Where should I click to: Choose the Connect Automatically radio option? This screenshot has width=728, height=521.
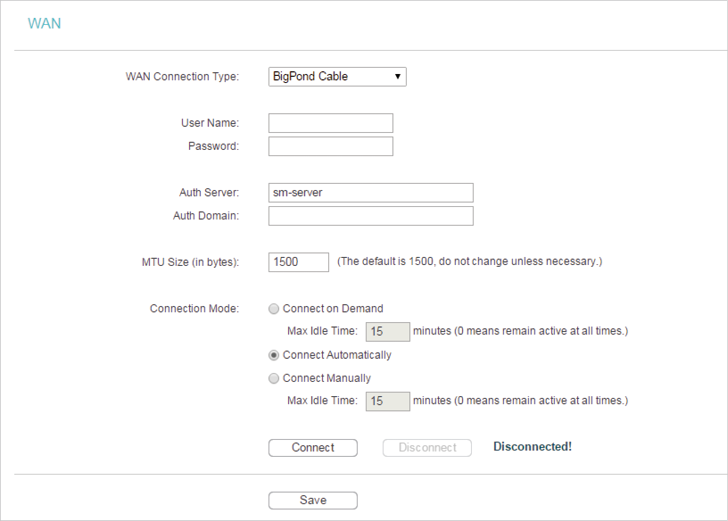click(x=274, y=355)
